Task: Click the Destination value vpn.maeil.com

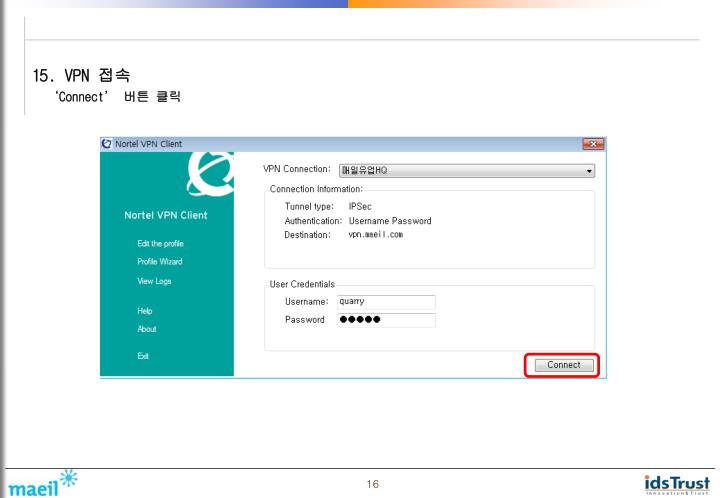Action: click(x=376, y=235)
